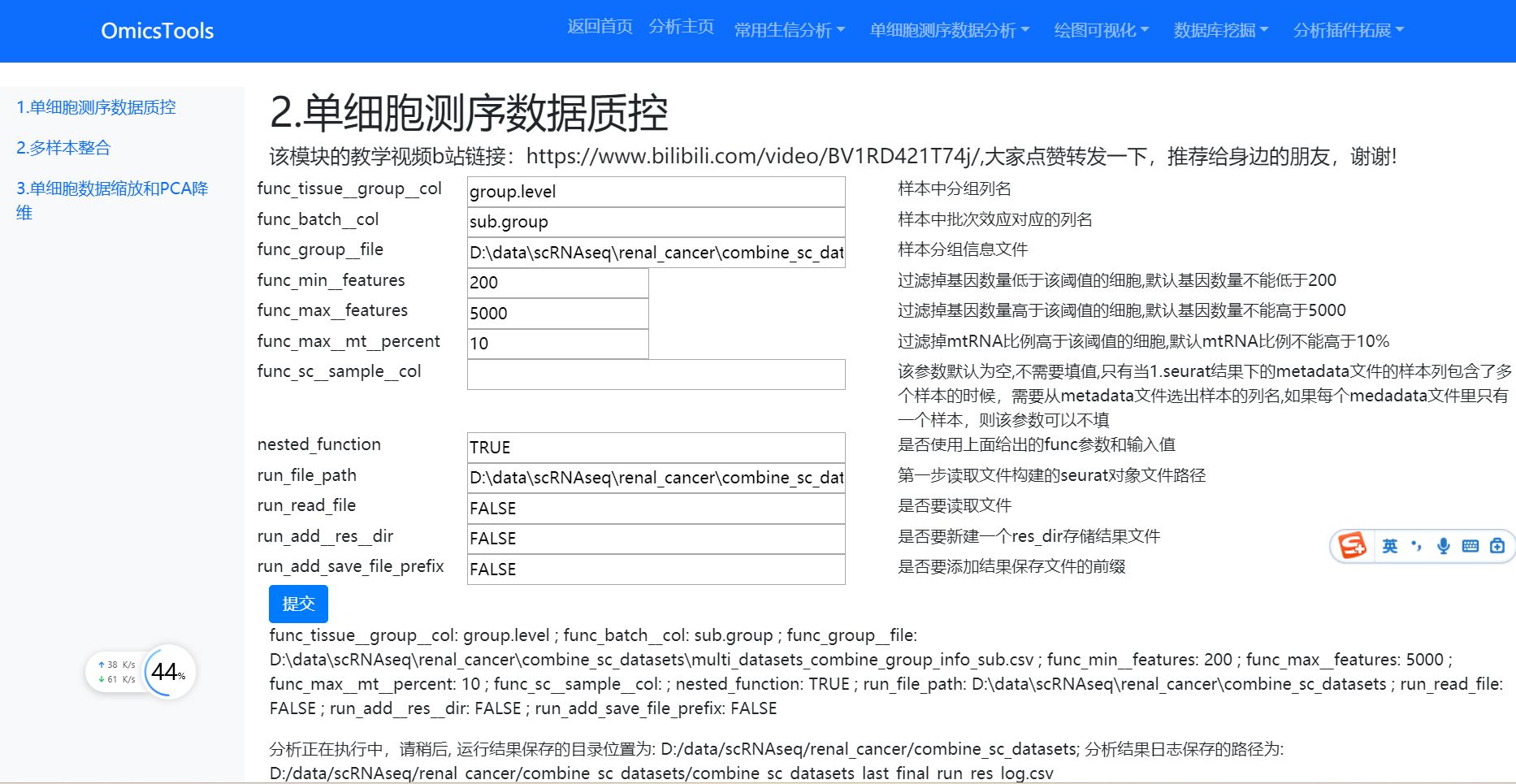Click the func_group__file path input
This screenshot has width=1516, height=784.
(656, 253)
